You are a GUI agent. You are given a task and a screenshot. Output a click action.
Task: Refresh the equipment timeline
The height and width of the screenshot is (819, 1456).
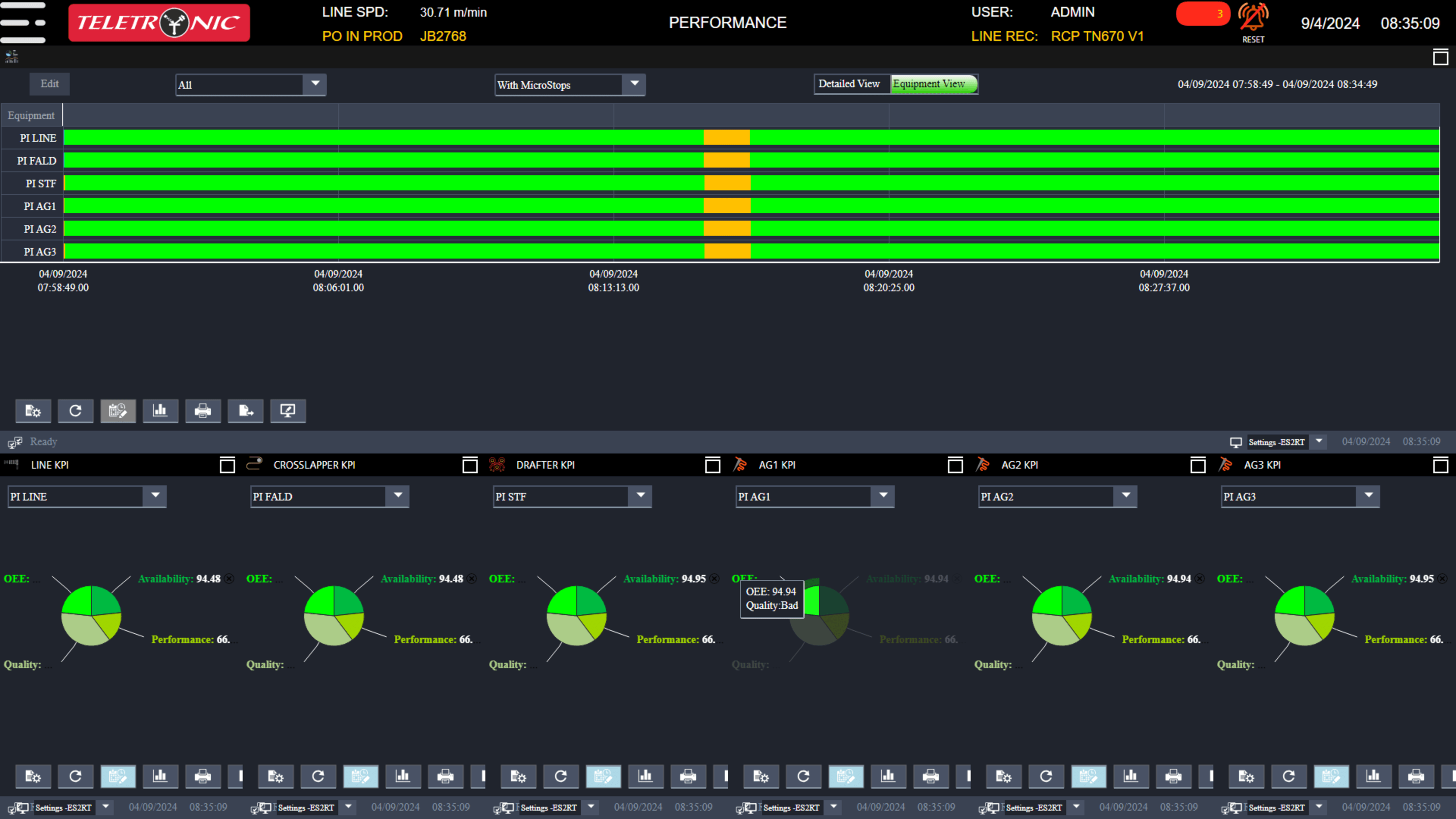click(76, 411)
